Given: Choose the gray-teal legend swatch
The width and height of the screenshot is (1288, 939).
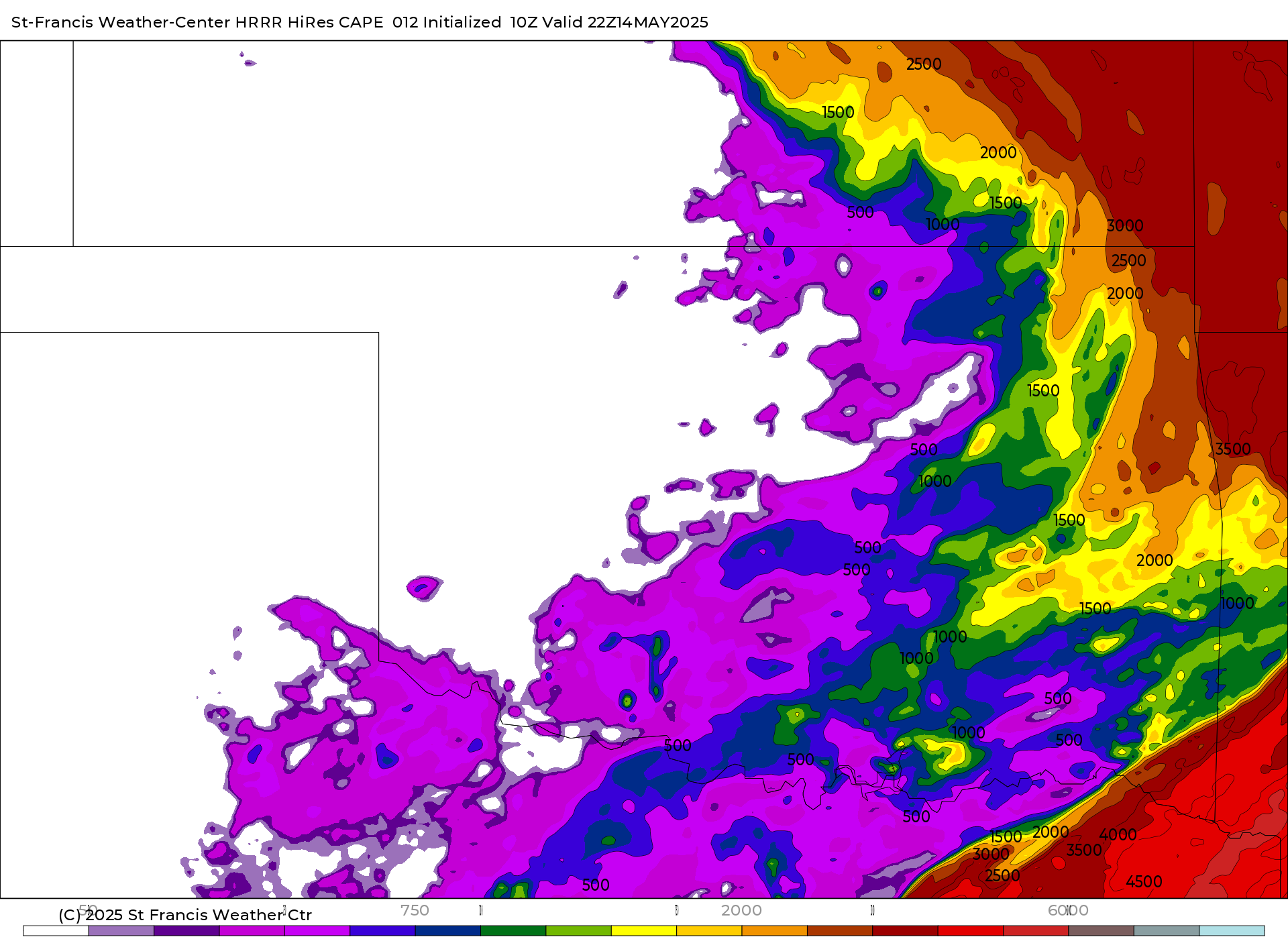Looking at the screenshot, I should [1167, 931].
